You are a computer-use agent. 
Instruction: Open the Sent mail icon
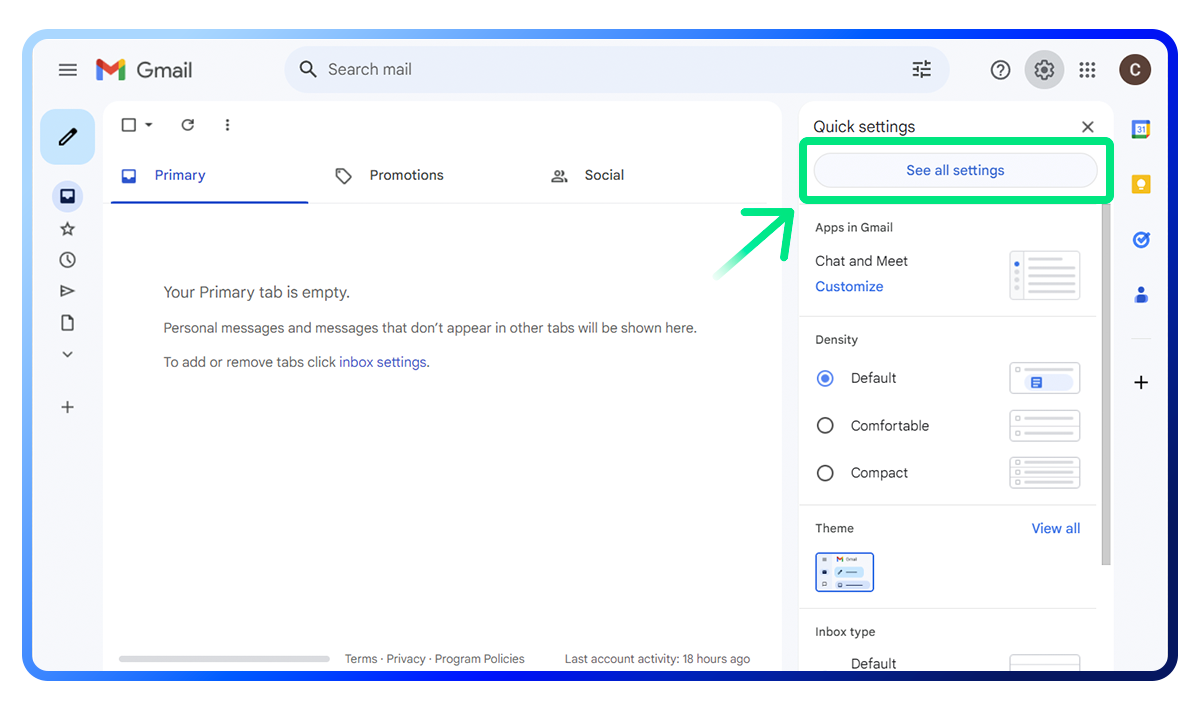(x=67, y=291)
